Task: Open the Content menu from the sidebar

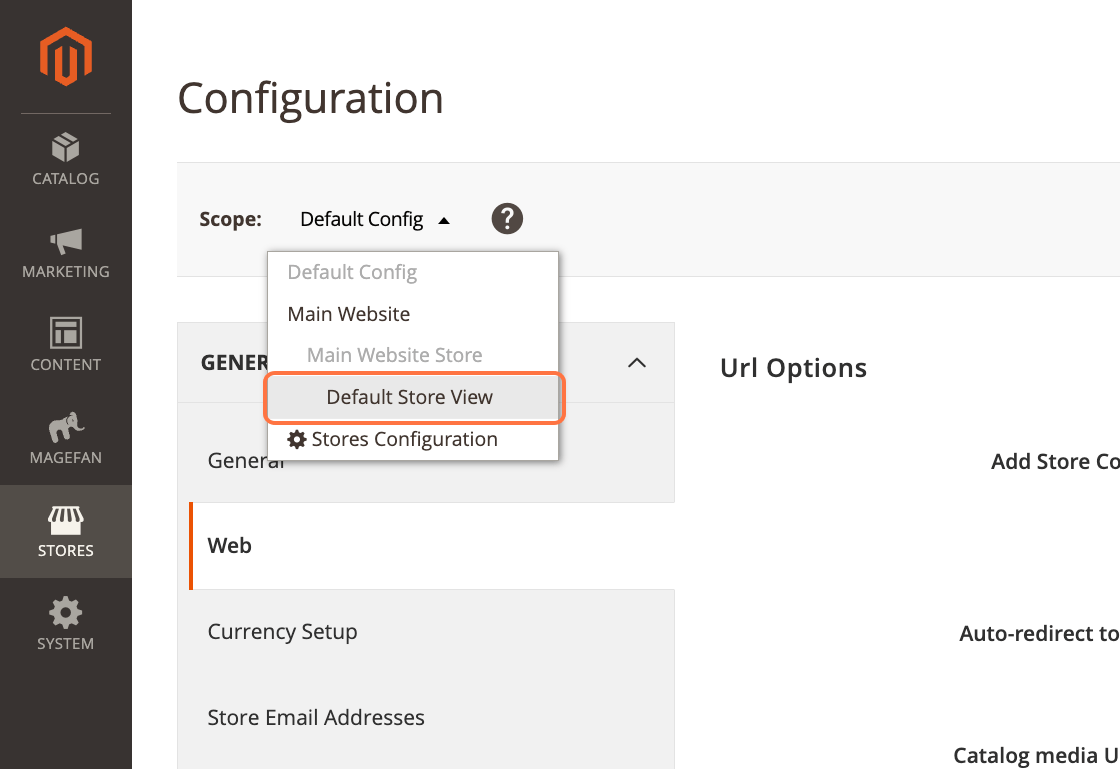Action: click(65, 346)
